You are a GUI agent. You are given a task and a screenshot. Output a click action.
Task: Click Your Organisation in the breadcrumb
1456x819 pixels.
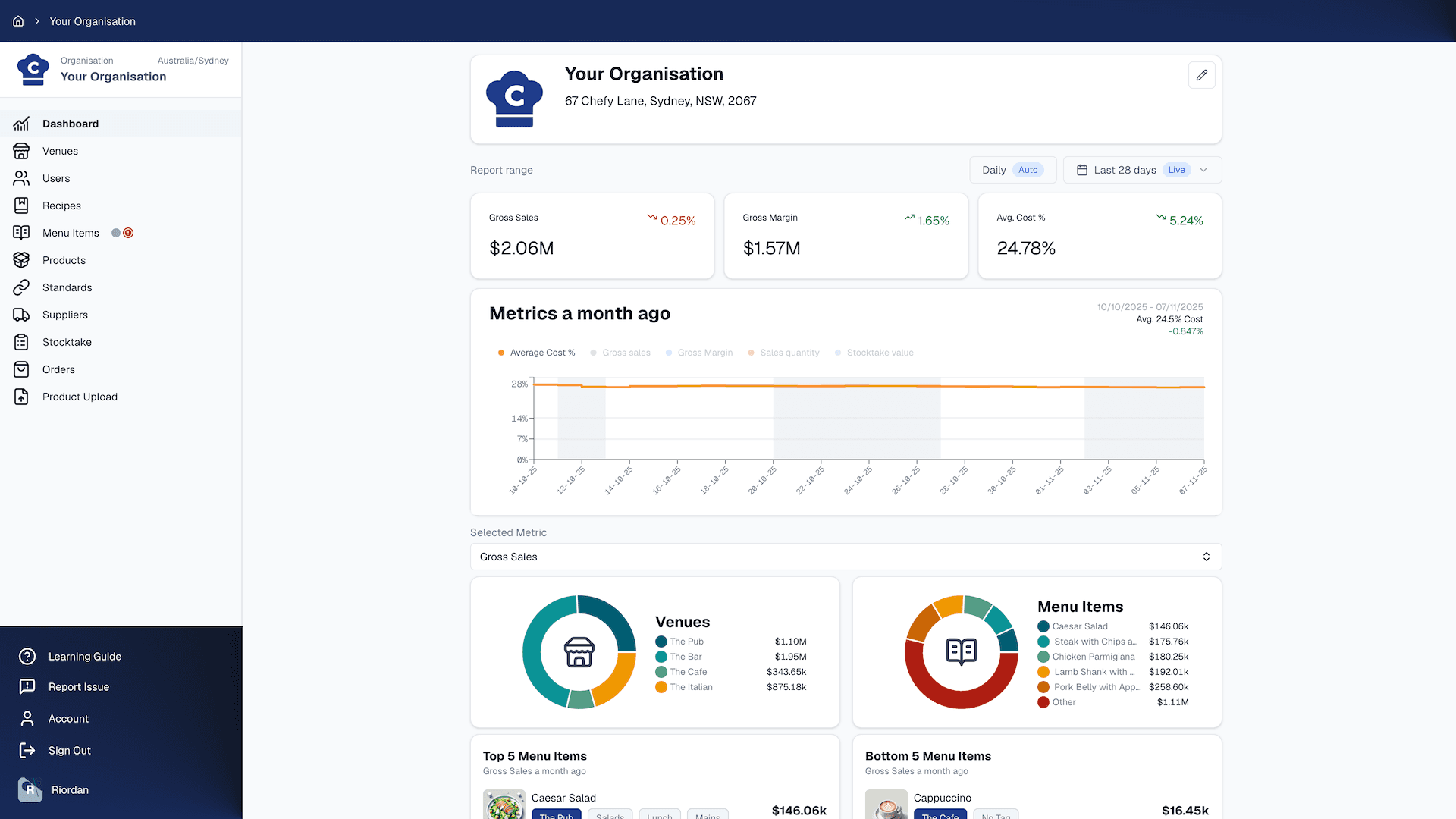coord(92,20)
